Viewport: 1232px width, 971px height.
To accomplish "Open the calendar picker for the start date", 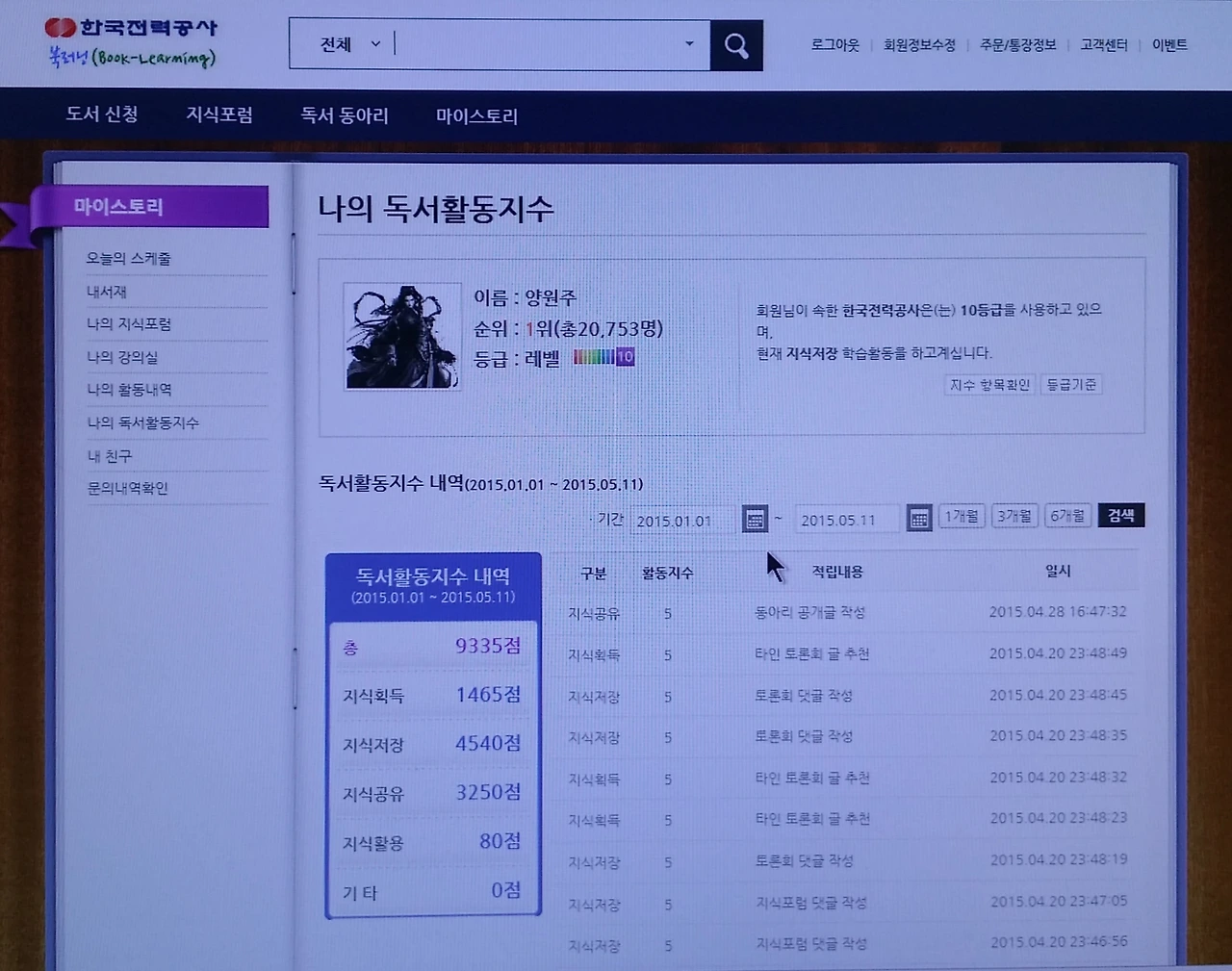I will pos(756,520).
